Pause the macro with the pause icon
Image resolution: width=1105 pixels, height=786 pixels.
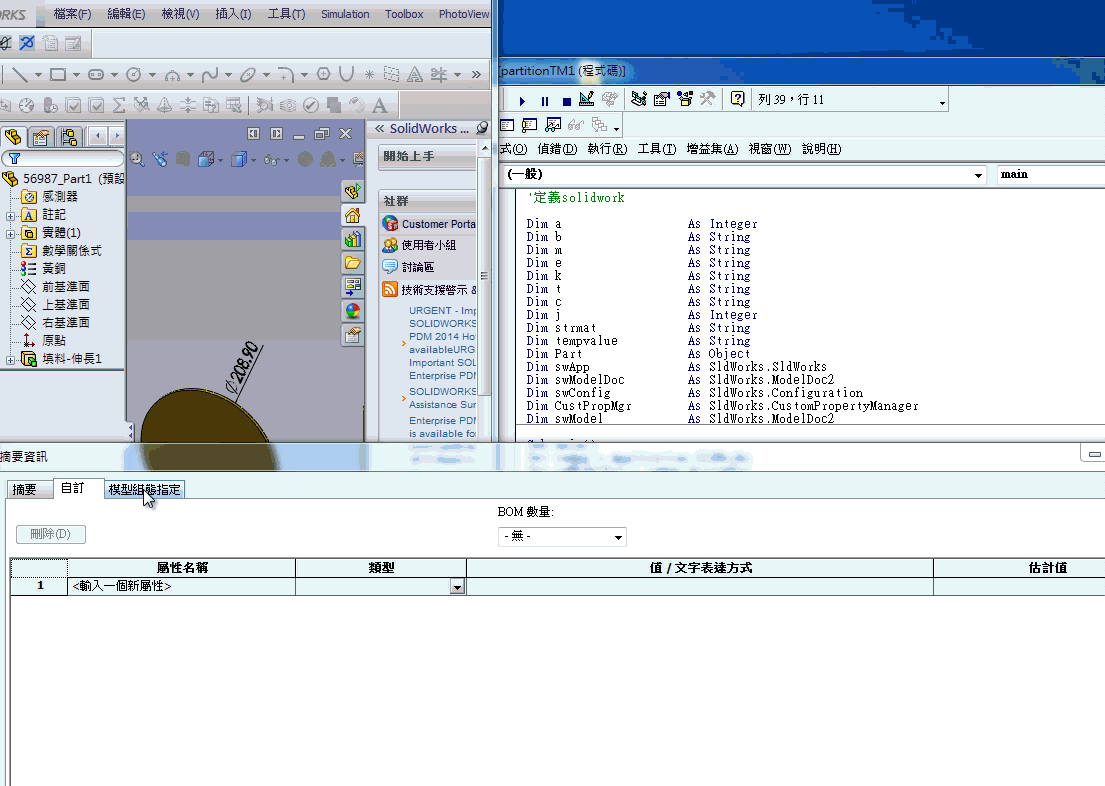click(544, 100)
